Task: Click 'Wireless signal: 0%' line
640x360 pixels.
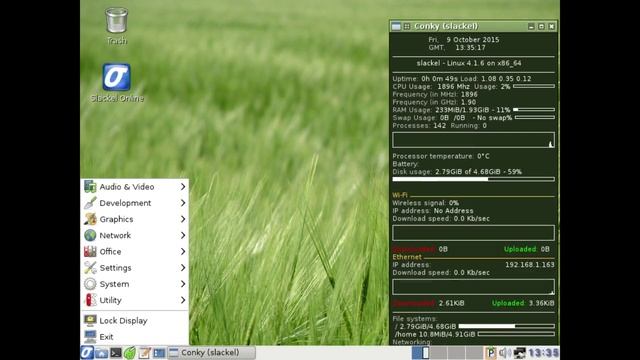Action: [426, 203]
